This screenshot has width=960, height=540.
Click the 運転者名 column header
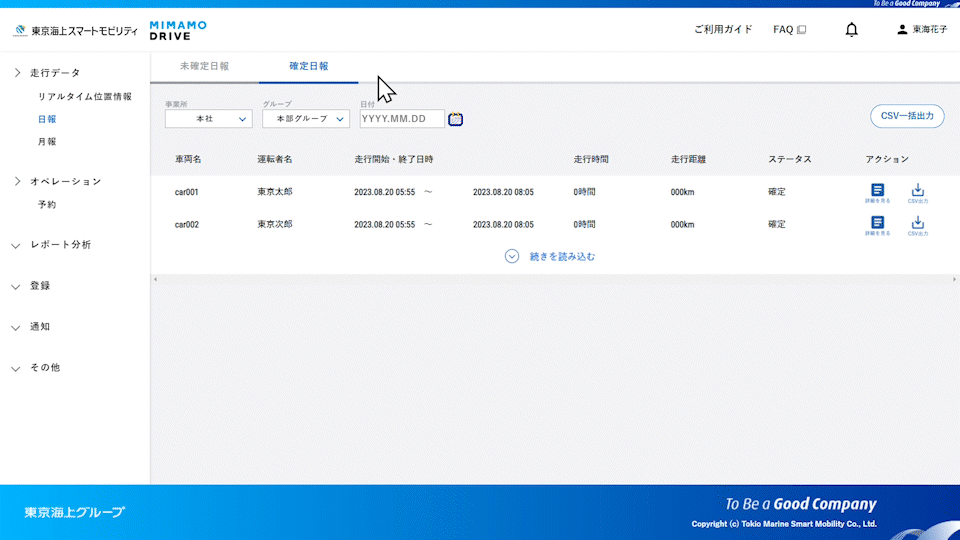[x=275, y=159]
